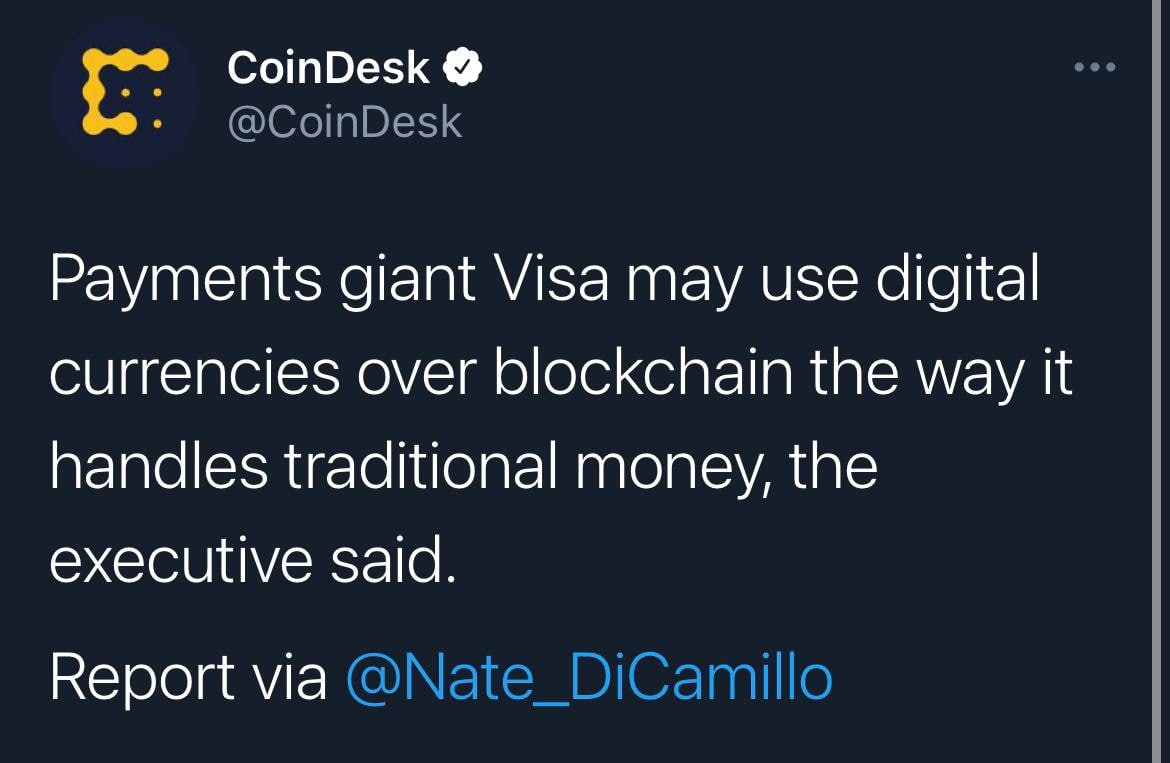This screenshot has height=763, width=1170.
Task: Select the tweet text starting 'Payments giant Visa'
Action: [x=561, y=419]
